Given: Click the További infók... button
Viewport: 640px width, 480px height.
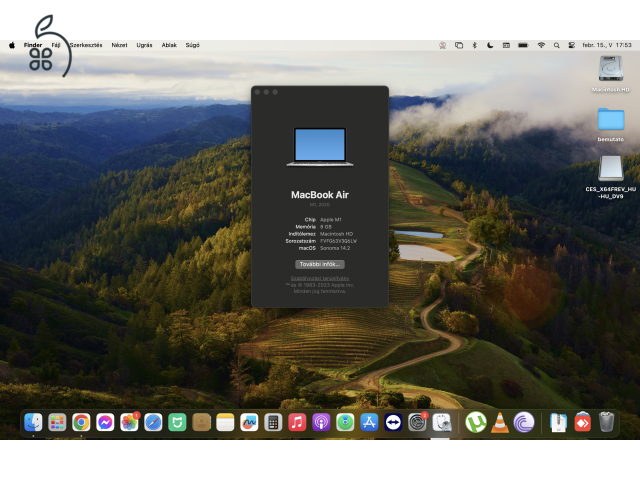Looking at the screenshot, I should [x=320, y=264].
